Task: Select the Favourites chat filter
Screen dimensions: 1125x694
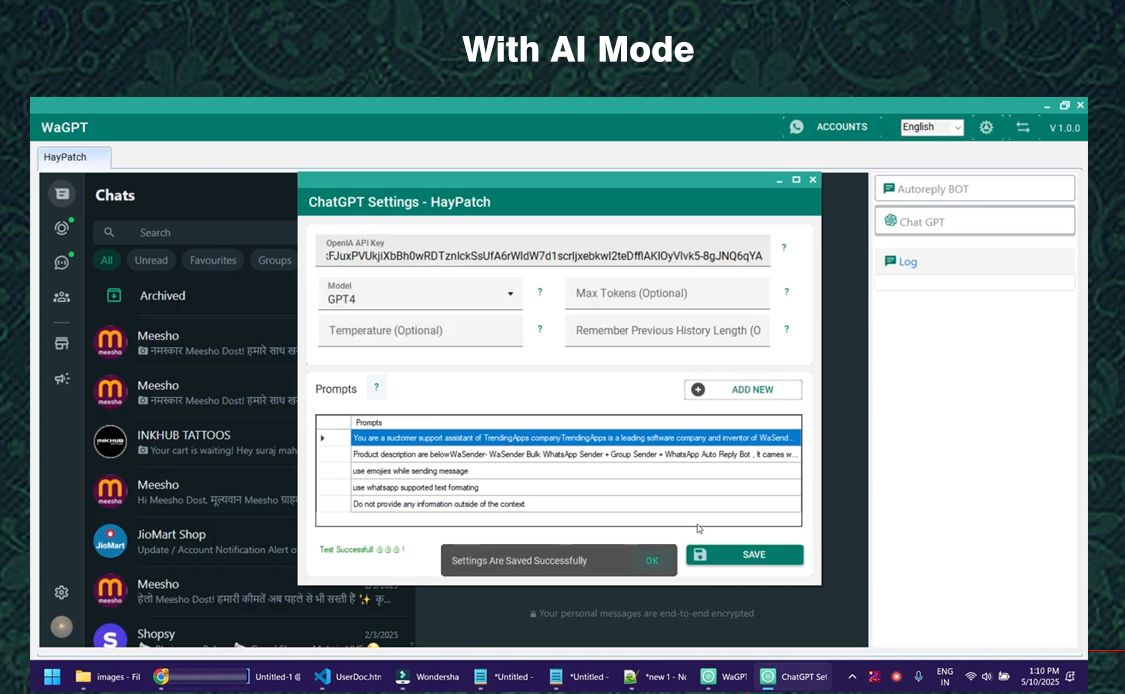Action: pyautogui.click(x=213, y=261)
